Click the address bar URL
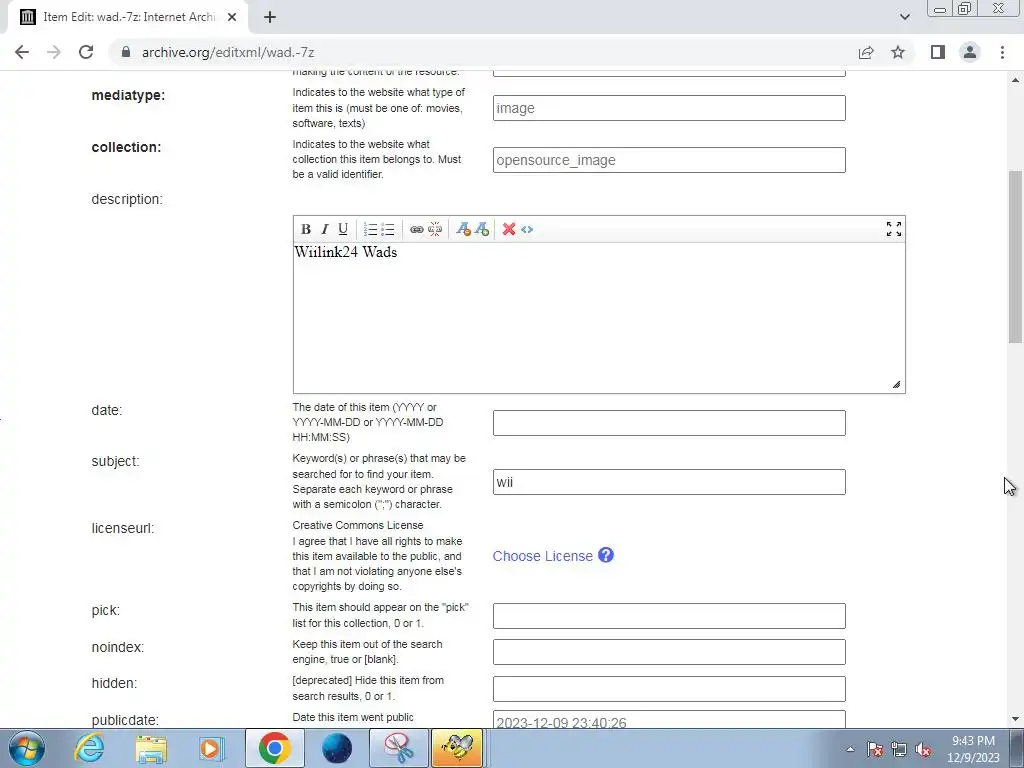Viewport: 1024px width, 768px height. coord(228,52)
